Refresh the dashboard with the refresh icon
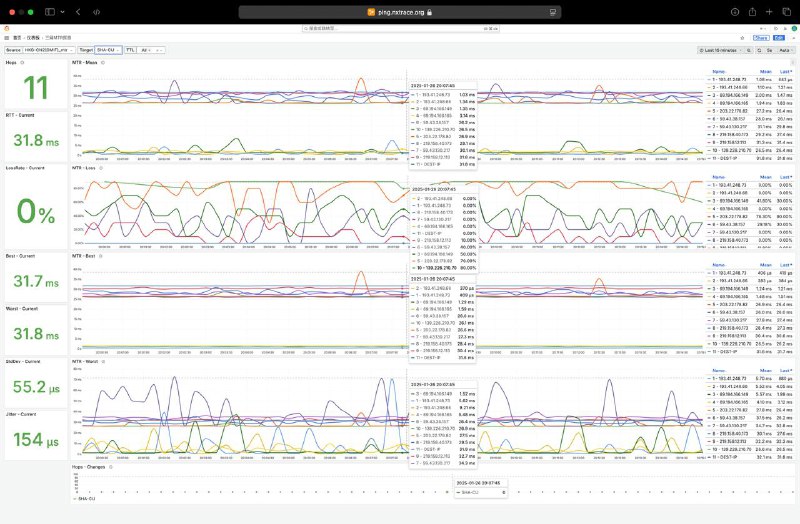Image resolution: width=800 pixels, height=524 pixels. [x=759, y=50]
